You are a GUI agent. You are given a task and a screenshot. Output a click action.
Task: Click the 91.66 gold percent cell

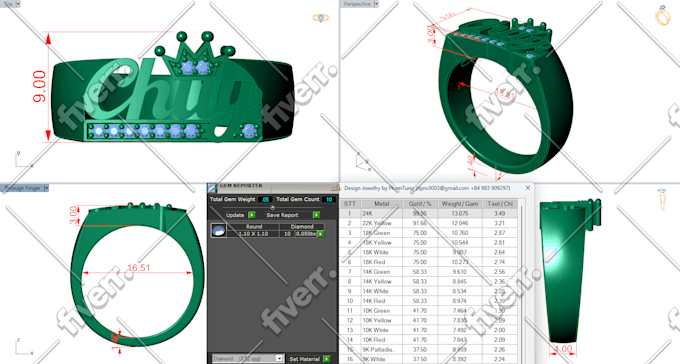point(420,223)
